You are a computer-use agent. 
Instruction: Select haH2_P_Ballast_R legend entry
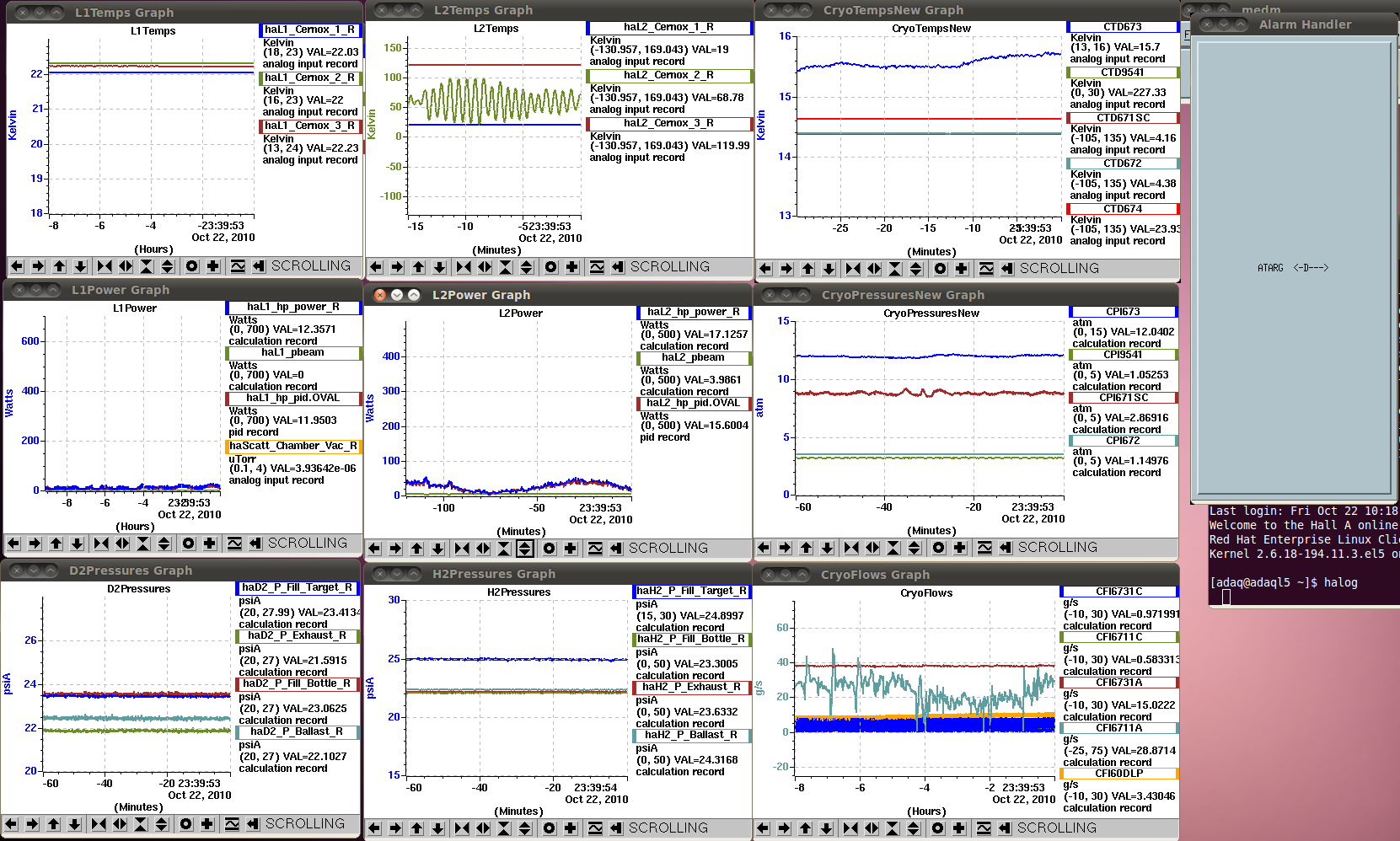pos(691,736)
